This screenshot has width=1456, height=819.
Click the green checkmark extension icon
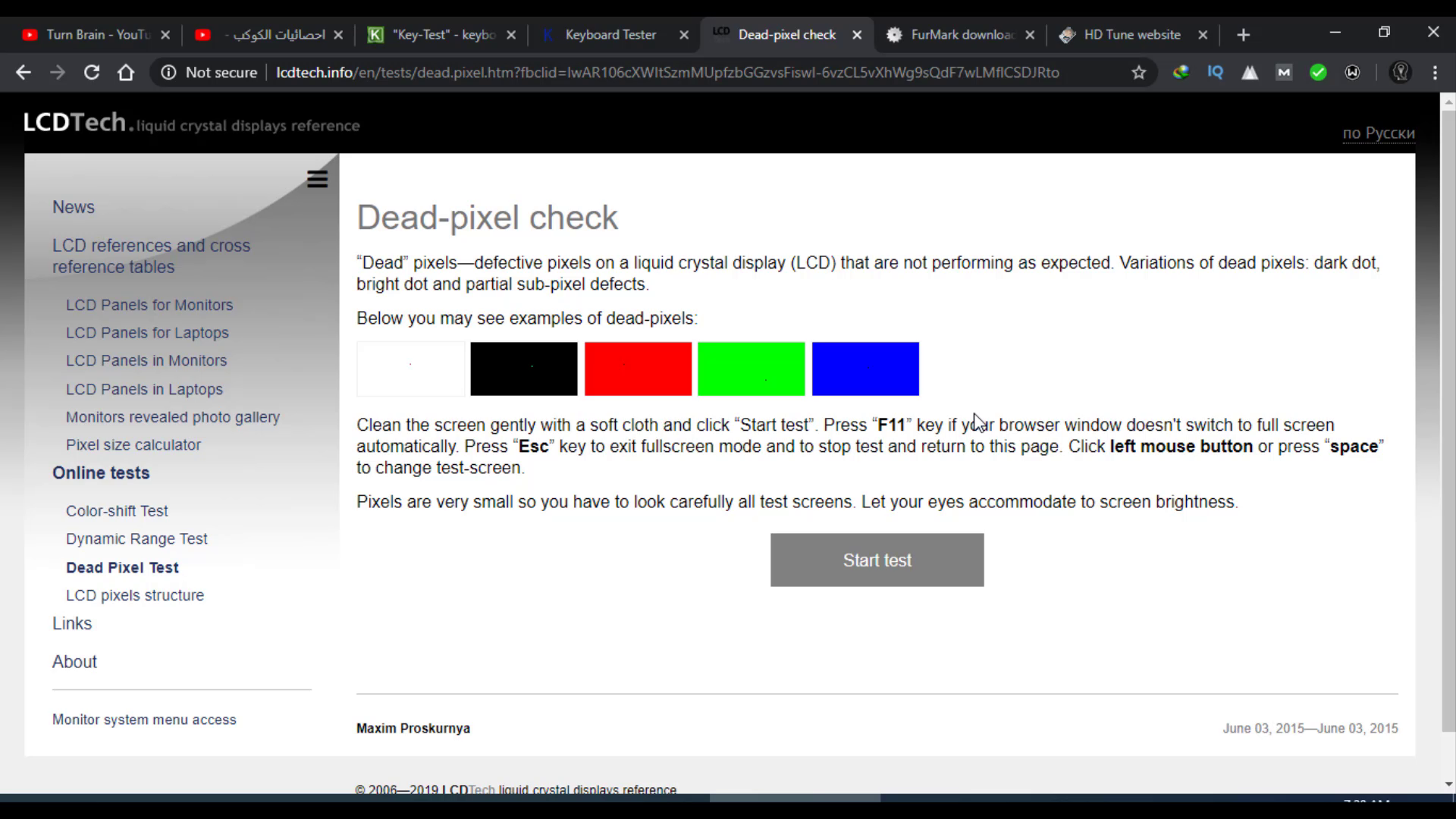(1318, 72)
